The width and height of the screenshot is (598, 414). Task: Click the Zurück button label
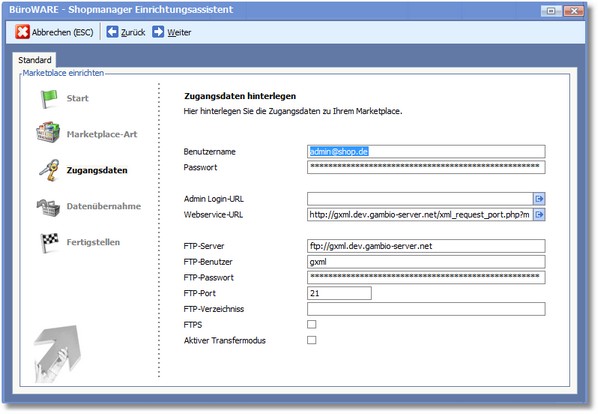tap(133, 32)
